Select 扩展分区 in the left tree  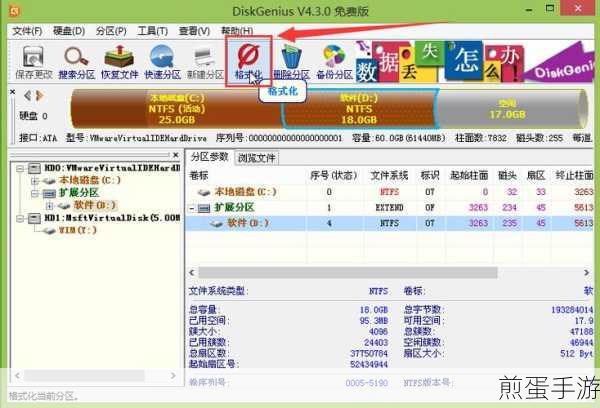[x=78, y=193]
